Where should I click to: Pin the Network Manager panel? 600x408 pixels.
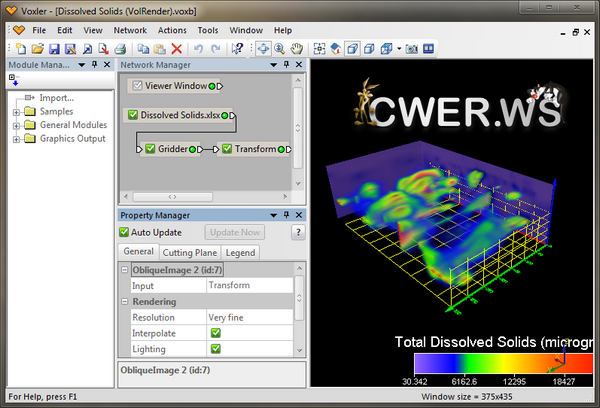(x=286, y=65)
